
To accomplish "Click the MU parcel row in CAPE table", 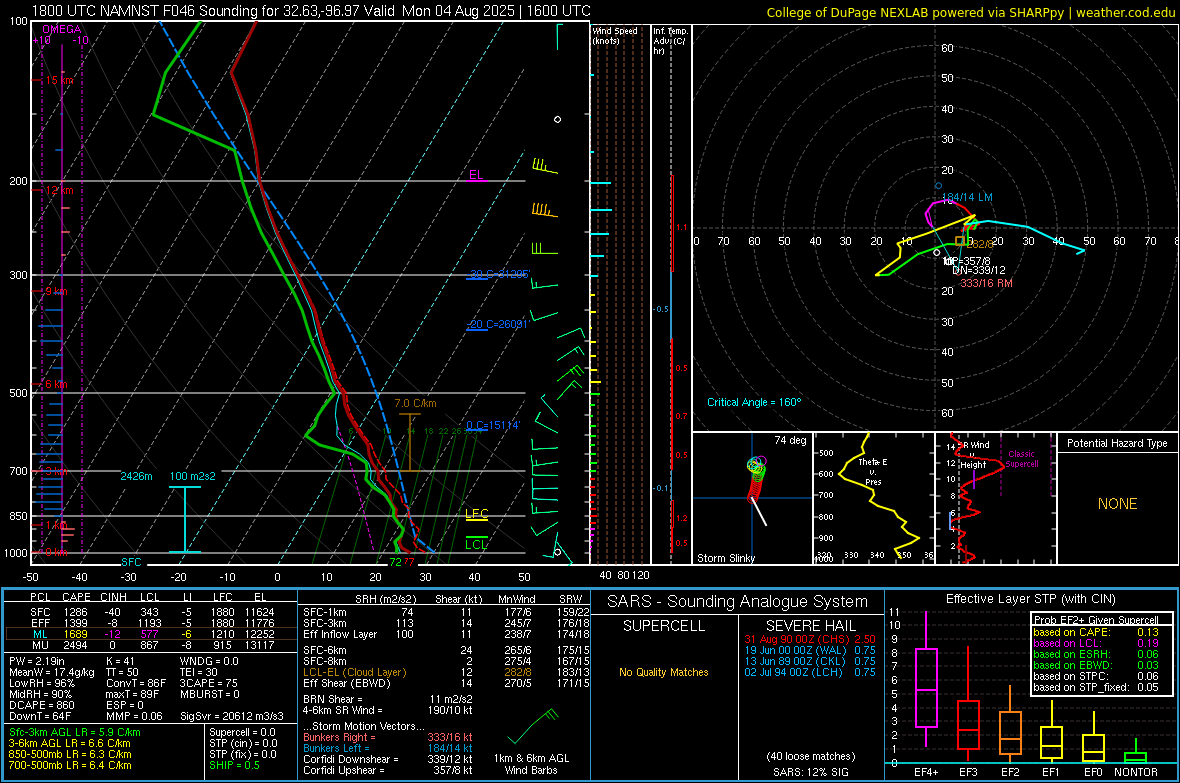I will click(x=150, y=645).
